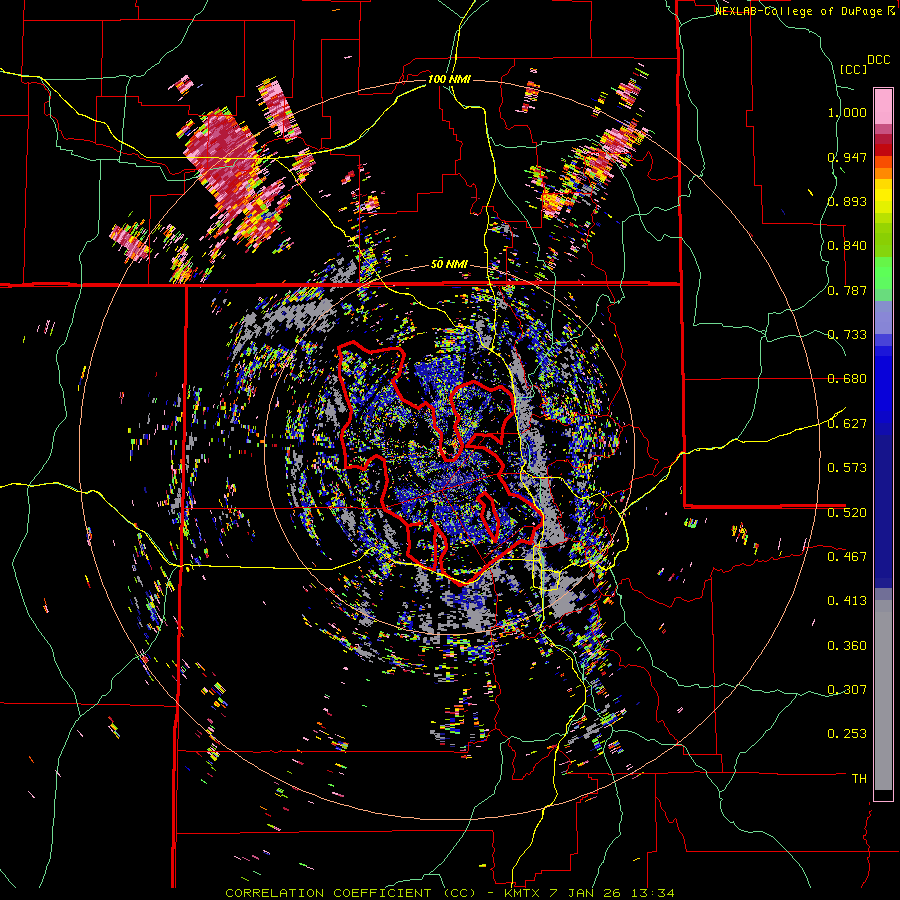Click the 1.000 value on the color scale
Viewport: 900px width, 900px height.
(x=847, y=112)
